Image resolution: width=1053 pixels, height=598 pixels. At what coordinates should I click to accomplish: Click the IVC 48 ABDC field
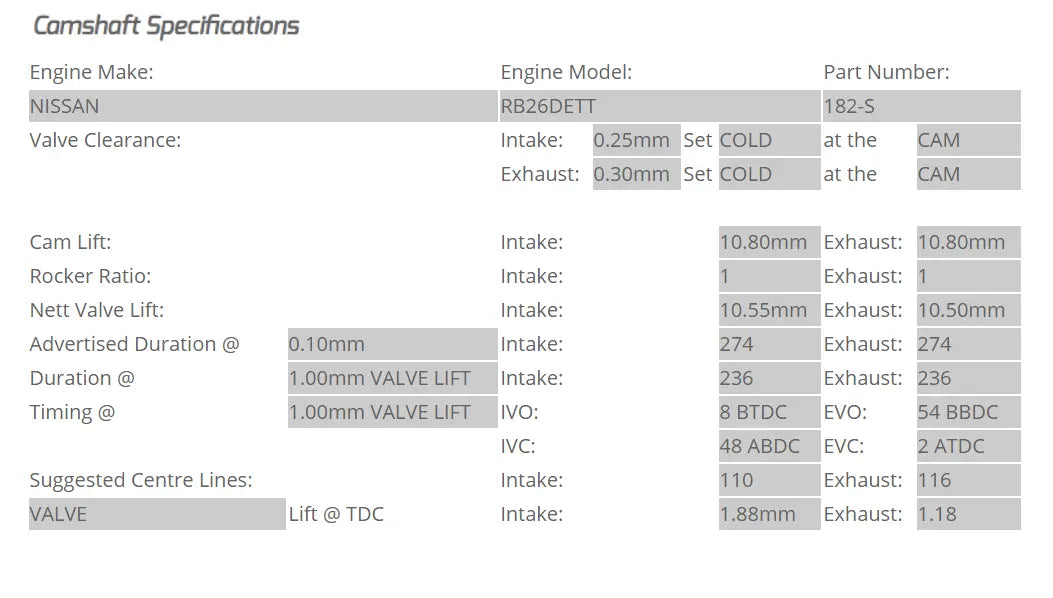tap(769, 446)
